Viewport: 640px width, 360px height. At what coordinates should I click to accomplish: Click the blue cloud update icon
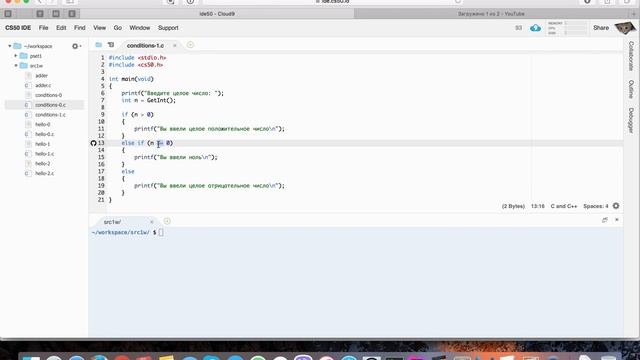coord(535,28)
